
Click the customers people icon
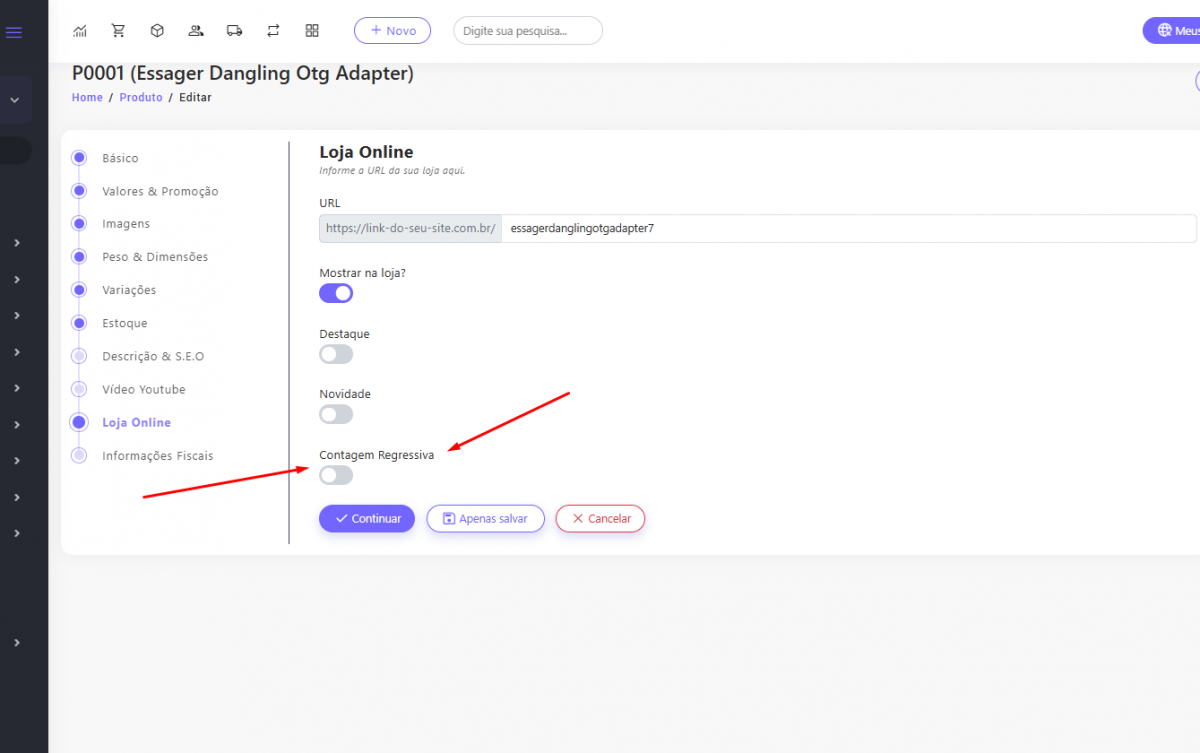196,31
